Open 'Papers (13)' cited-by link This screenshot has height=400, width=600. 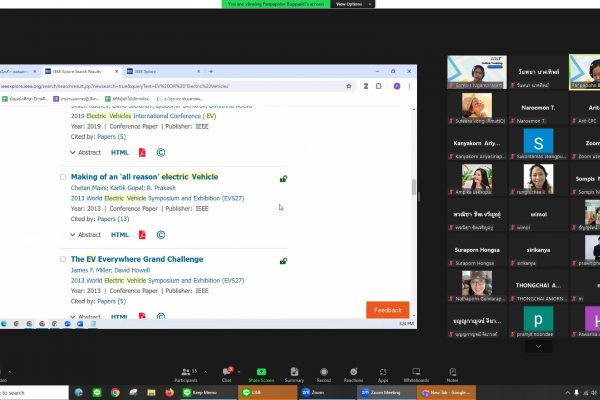(x=113, y=219)
